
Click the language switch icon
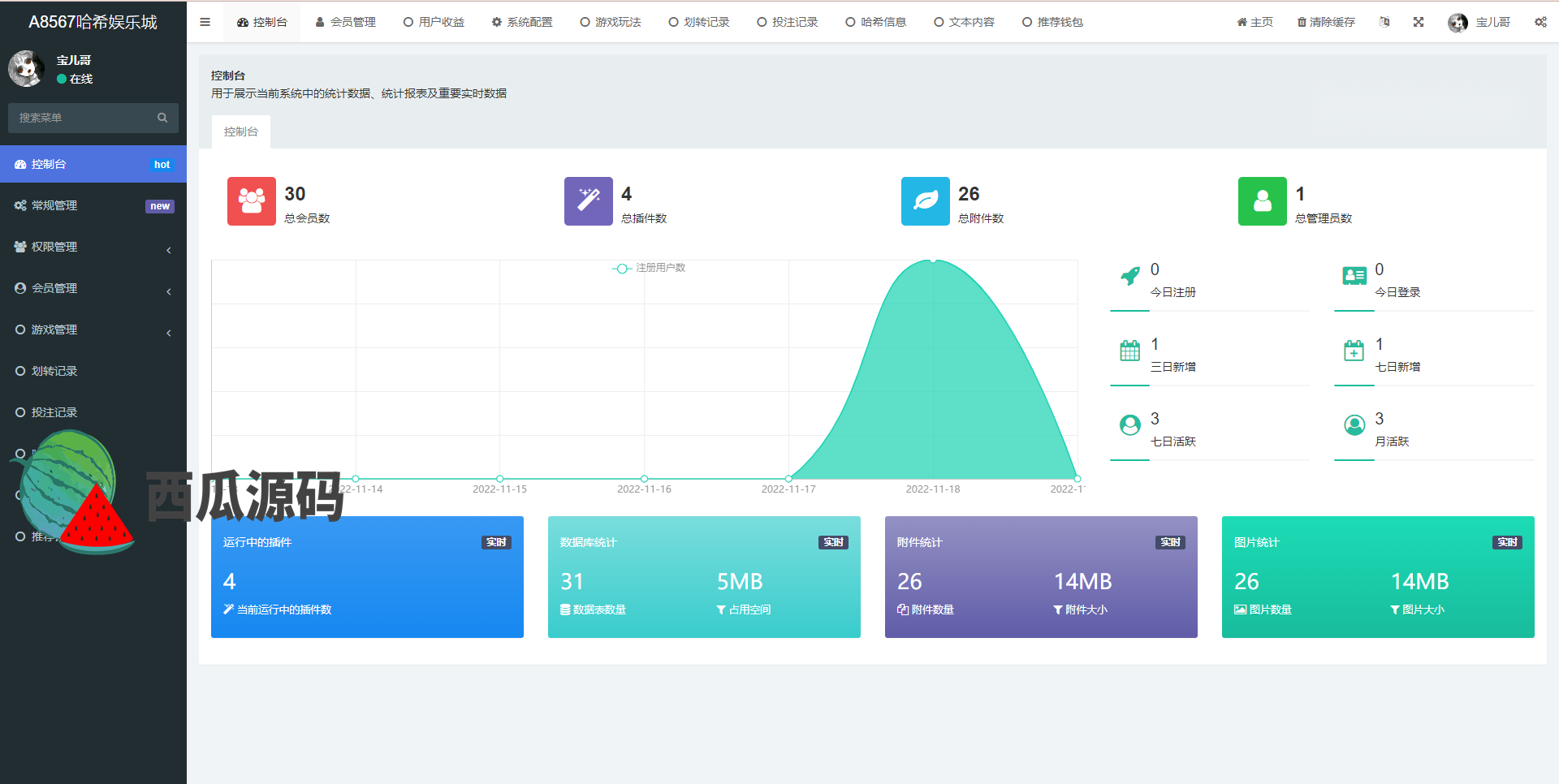click(x=1384, y=22)
